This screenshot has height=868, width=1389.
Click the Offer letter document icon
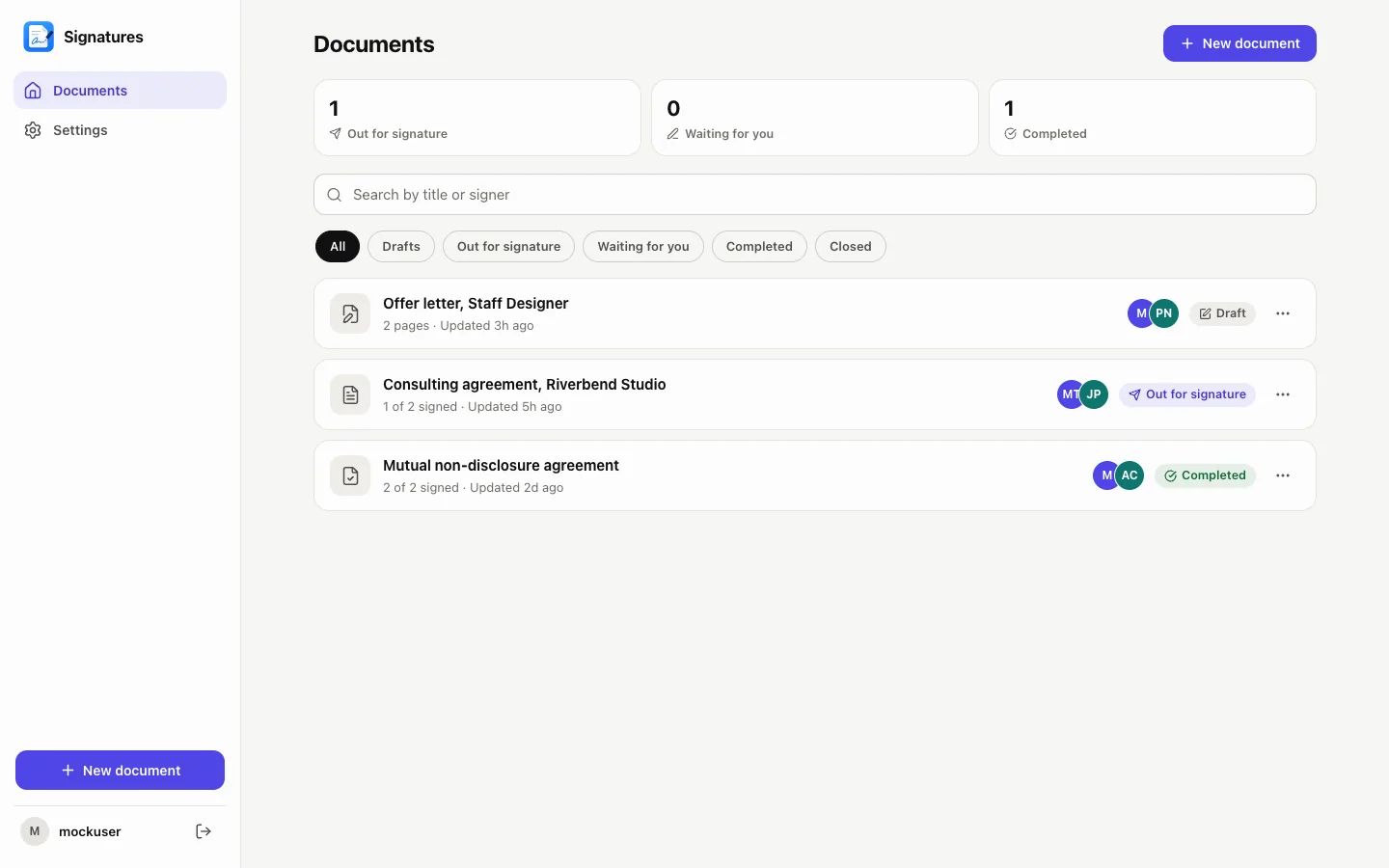tap(350, 313)
